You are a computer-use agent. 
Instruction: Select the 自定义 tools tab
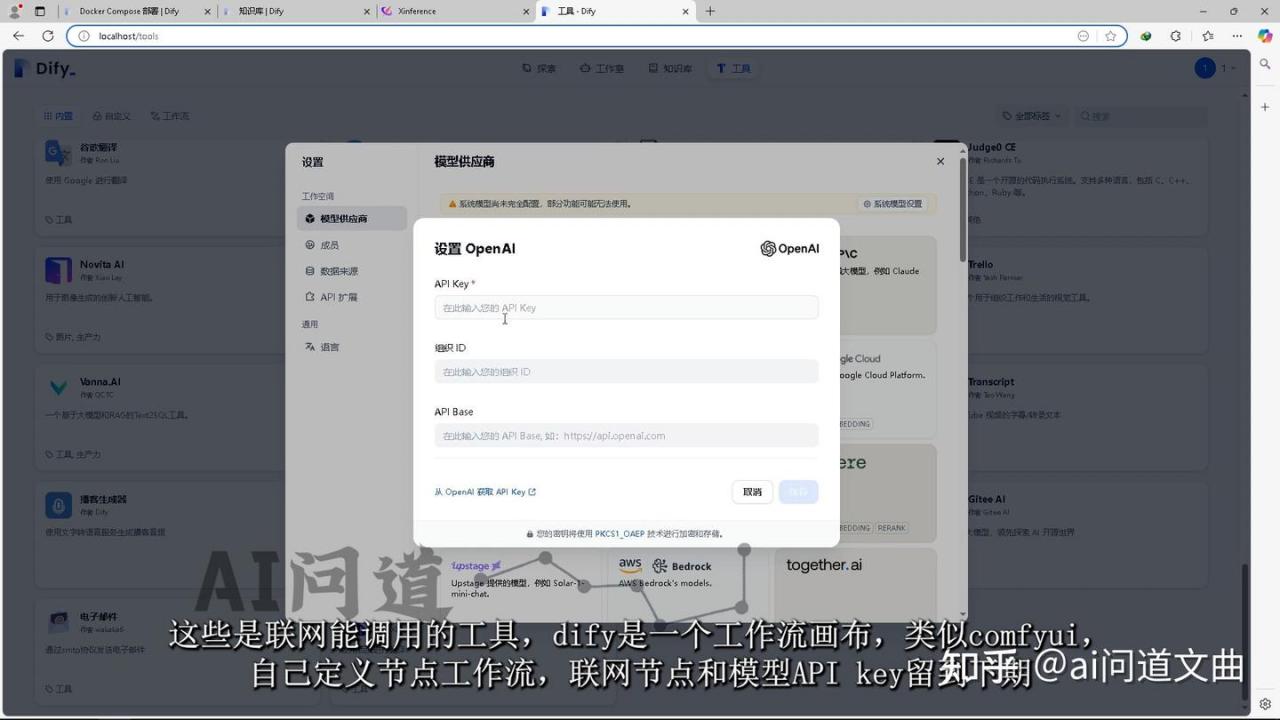(x=112, y=116)
